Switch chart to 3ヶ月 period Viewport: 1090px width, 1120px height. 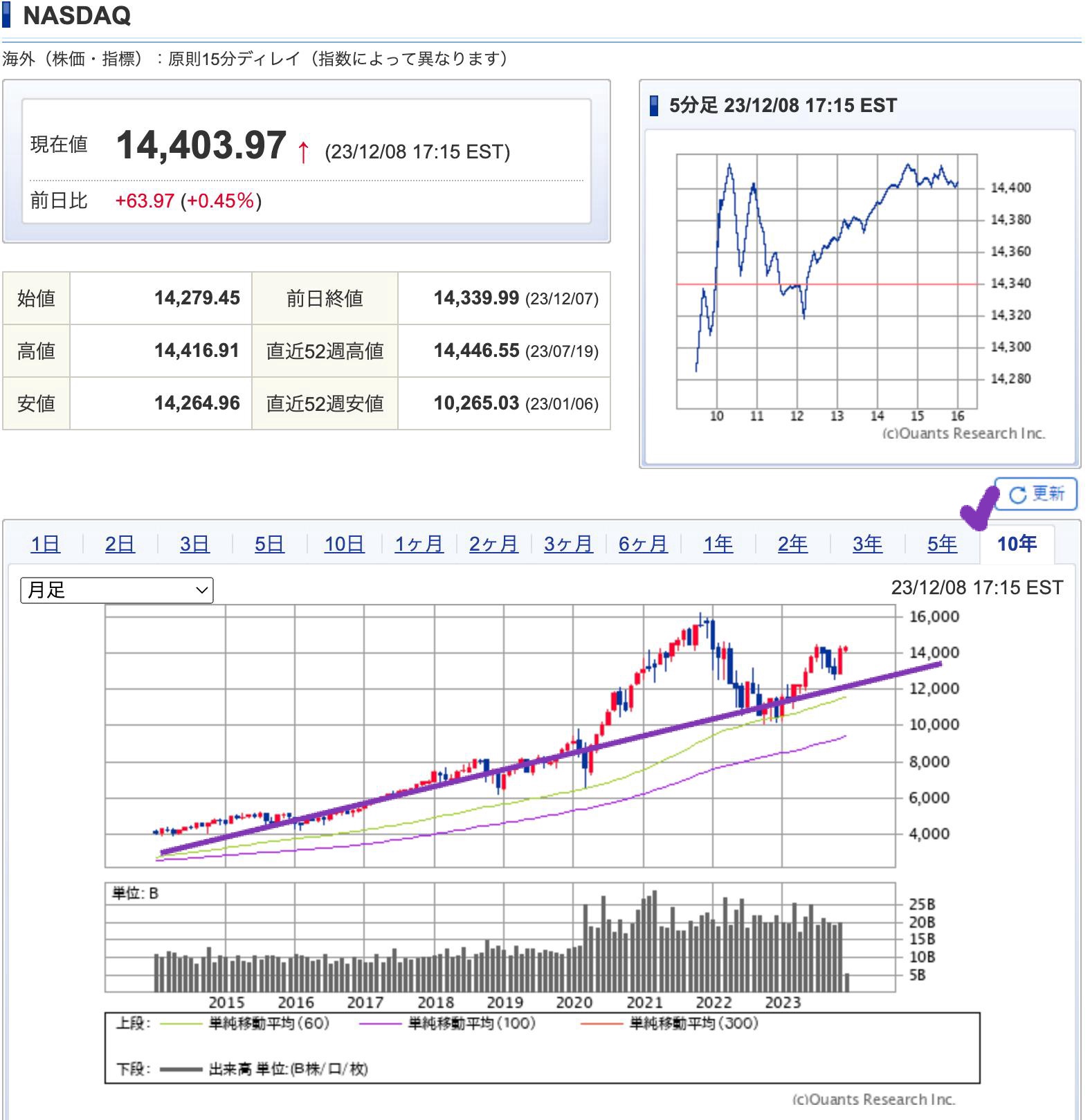click(568, 544)
